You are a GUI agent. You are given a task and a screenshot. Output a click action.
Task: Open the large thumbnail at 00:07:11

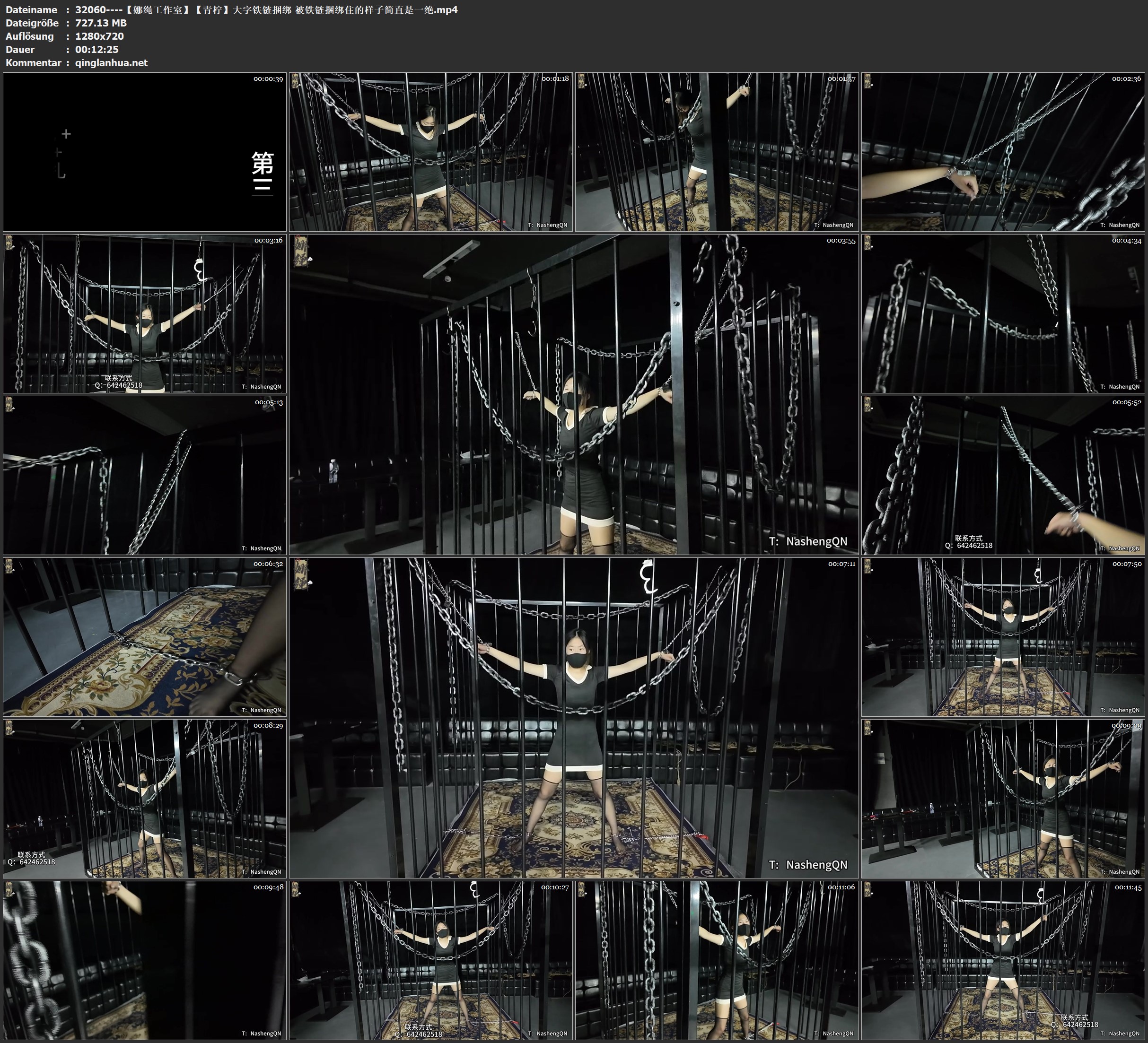click(573, 717)
